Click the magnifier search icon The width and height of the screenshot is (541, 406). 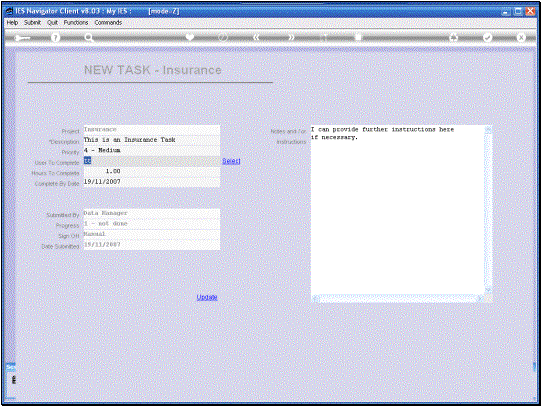tap(89, 38)
